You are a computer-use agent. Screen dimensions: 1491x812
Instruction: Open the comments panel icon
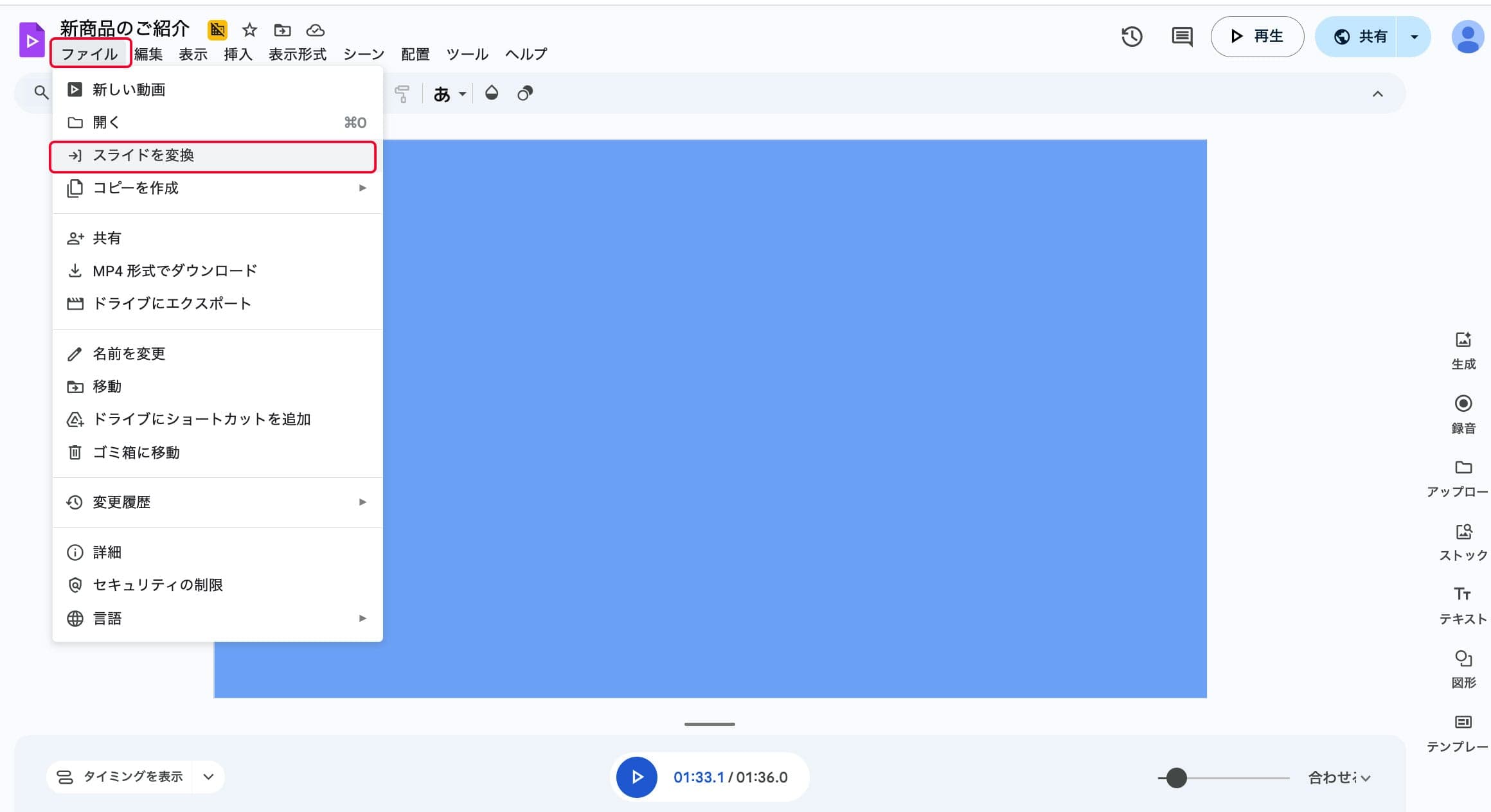pyautogui.click(x=1181, y=37)
